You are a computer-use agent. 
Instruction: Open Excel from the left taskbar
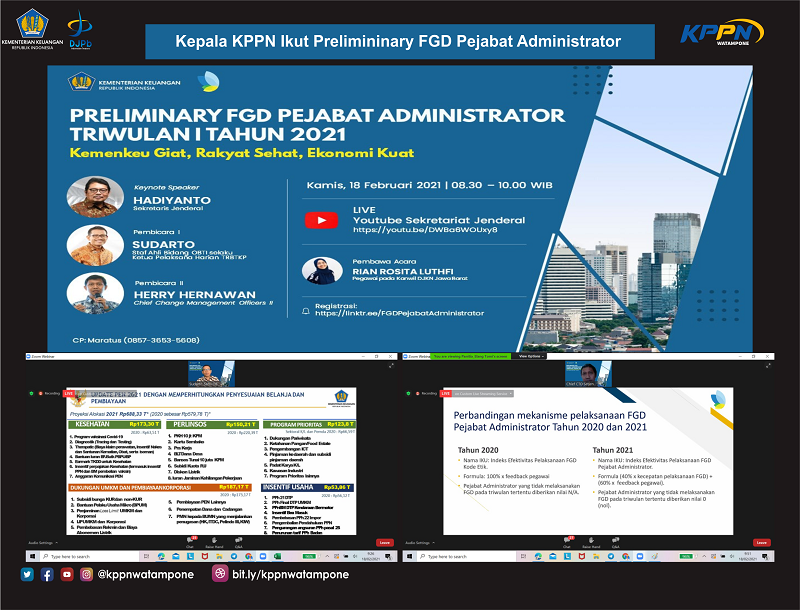277,556
